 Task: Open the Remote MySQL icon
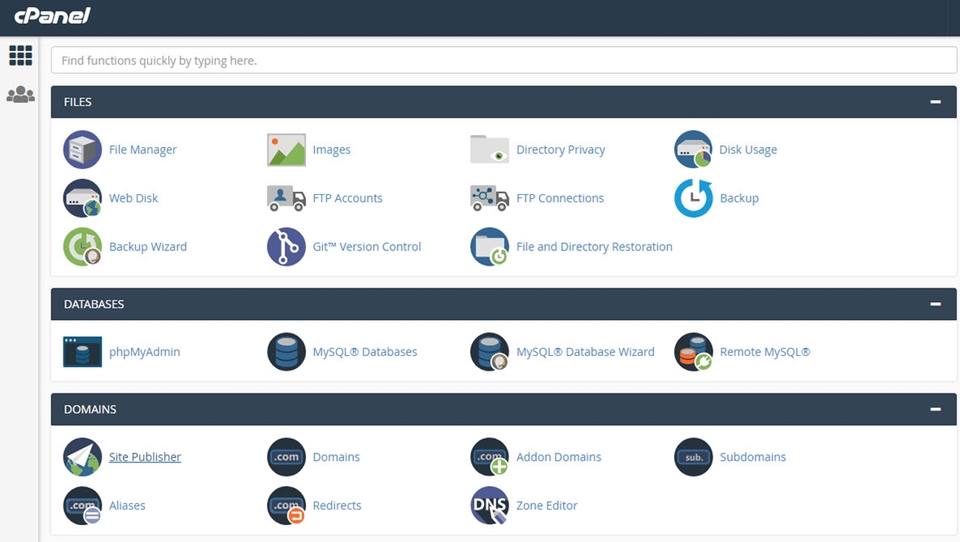click(x=693, y=352)
